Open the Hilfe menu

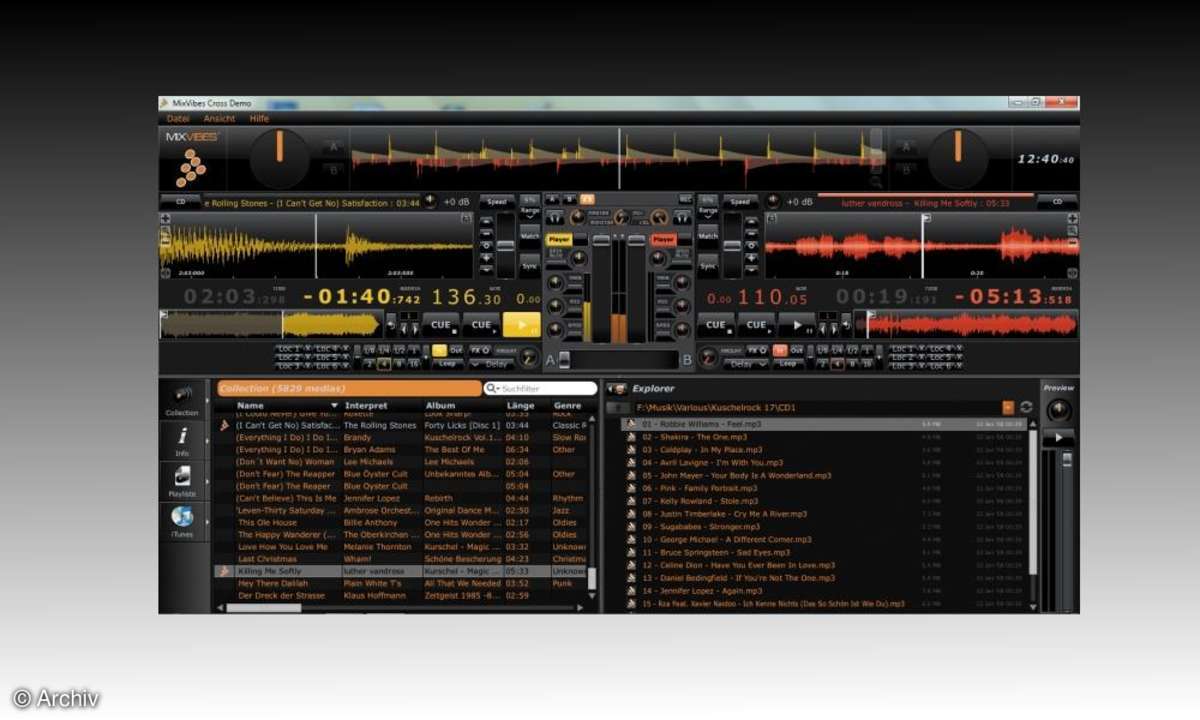pos(259,118)
